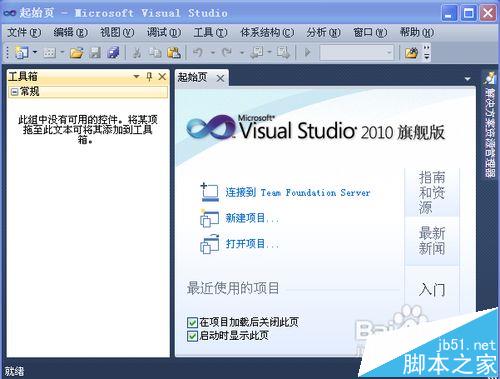Viewport: 500px width, 379px height.
Task: Open the toolbar options overflow arrow
Action: pos(427,53)
